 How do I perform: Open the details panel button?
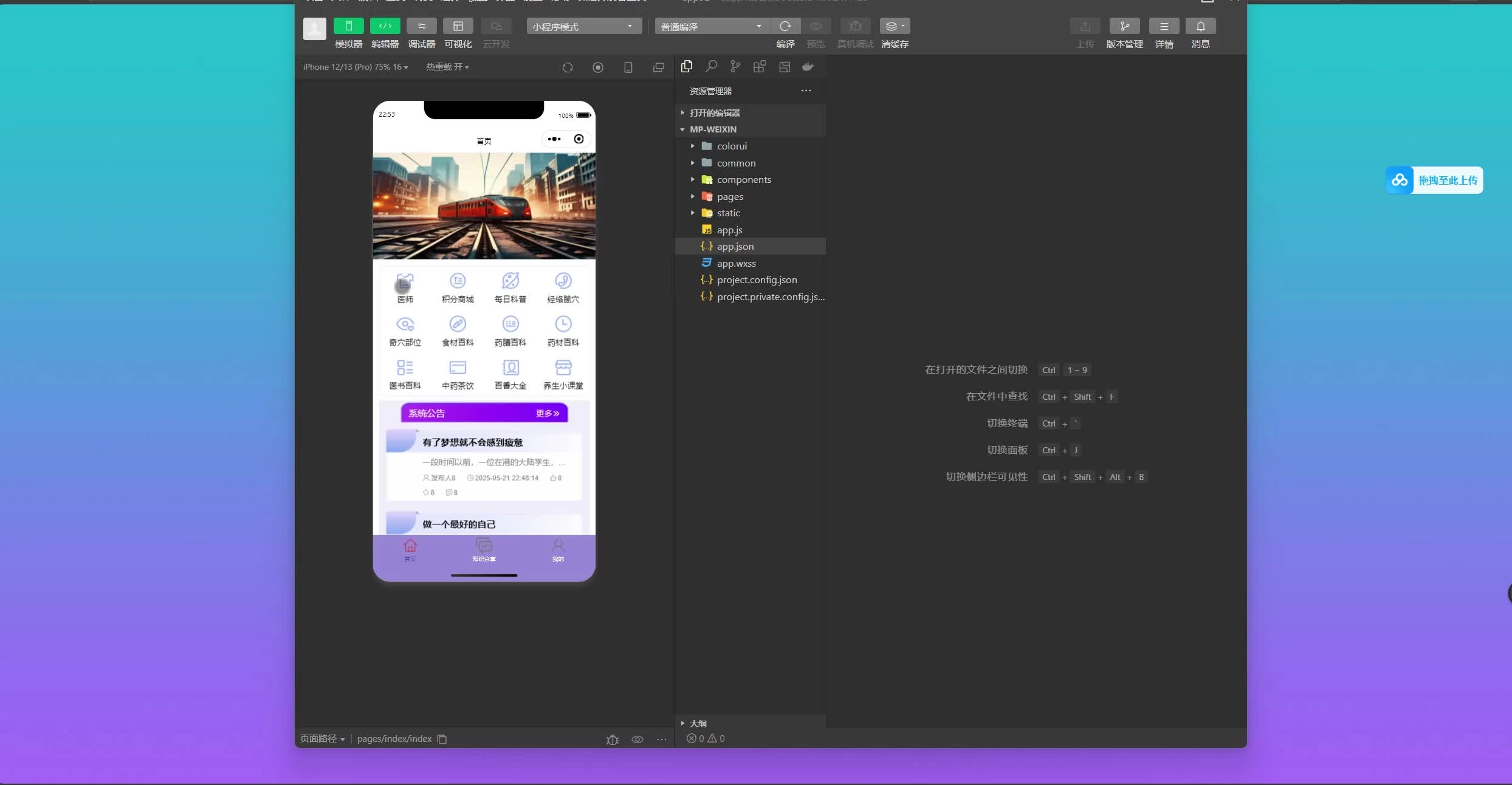1164,26
